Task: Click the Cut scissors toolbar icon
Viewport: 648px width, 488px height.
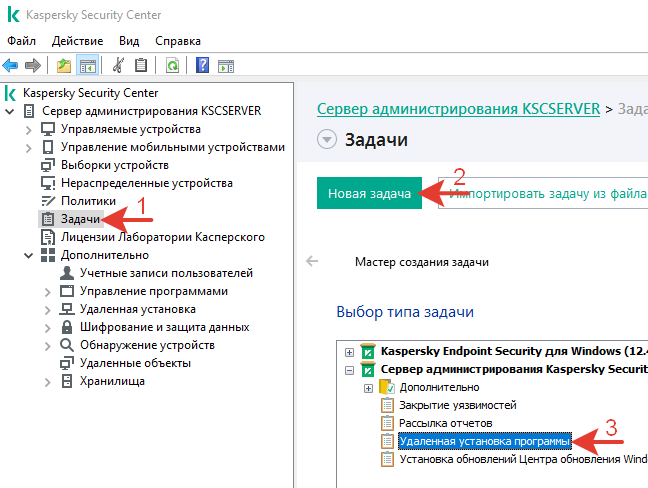Action: pyautogui.click(x=118, y=65)
